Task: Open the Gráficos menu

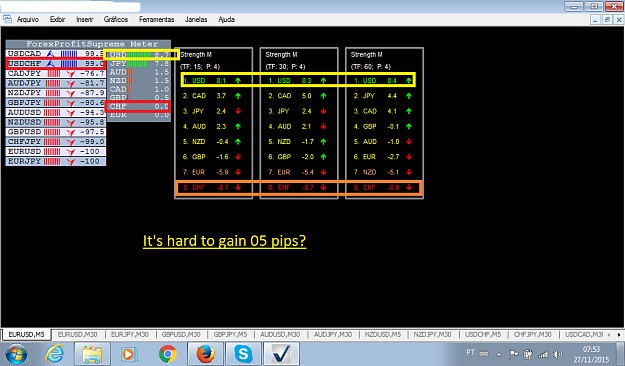Action: tap(116, 19)
